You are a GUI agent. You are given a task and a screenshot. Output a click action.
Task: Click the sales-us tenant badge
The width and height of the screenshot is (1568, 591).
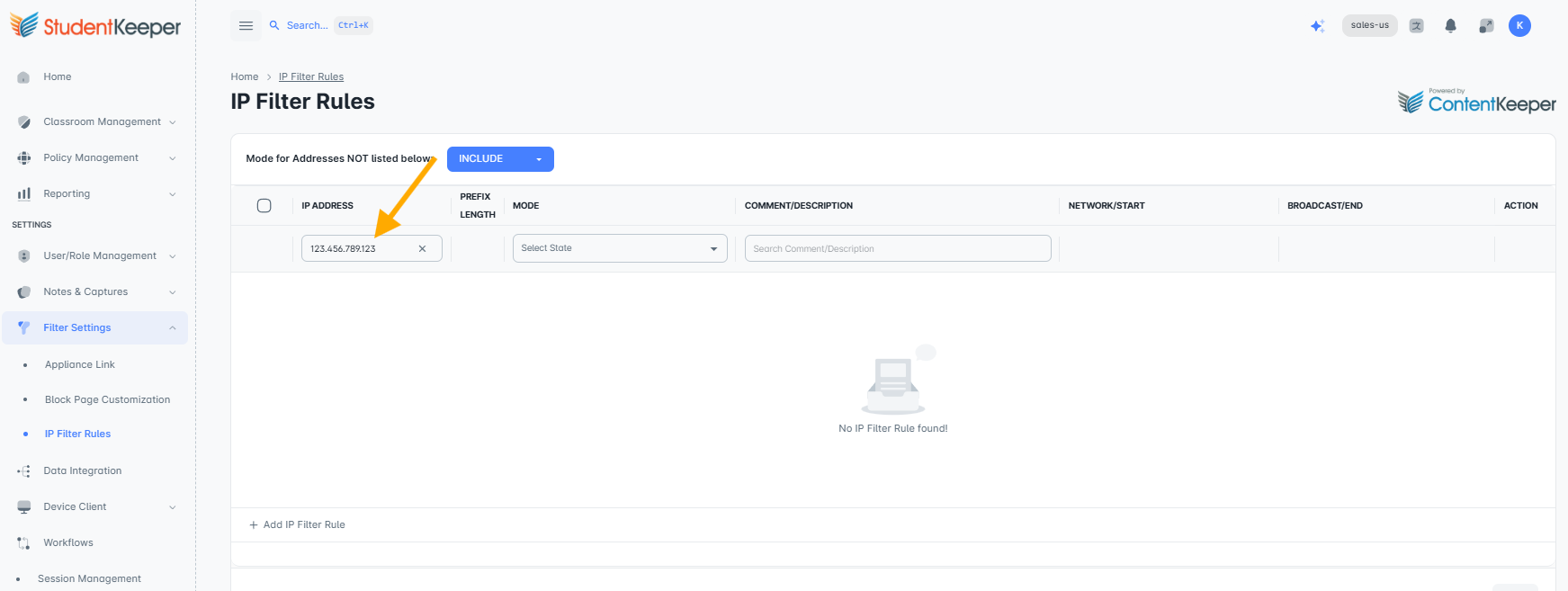click(1369, 25)
